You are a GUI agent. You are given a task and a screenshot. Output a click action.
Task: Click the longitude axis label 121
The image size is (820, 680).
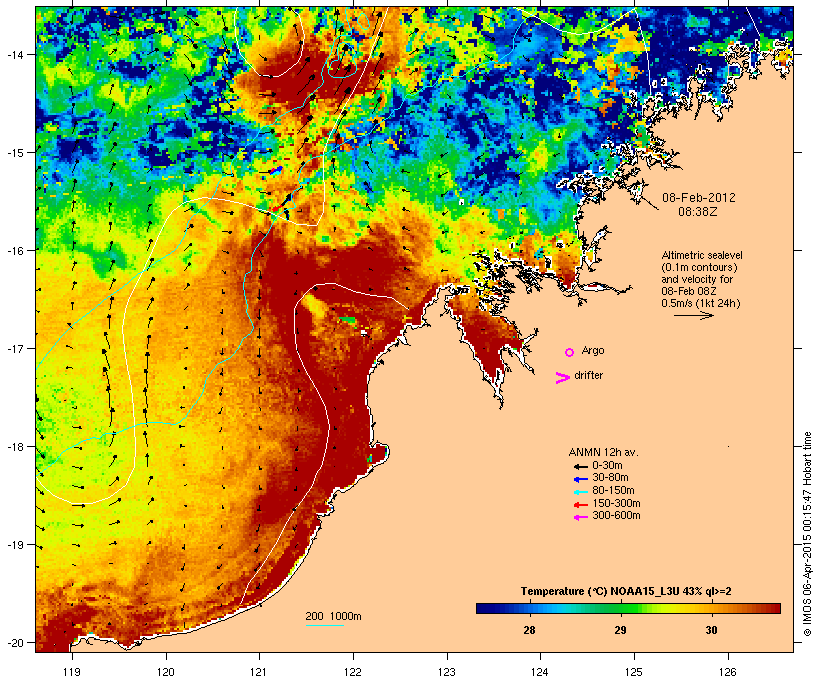point(259,672)
